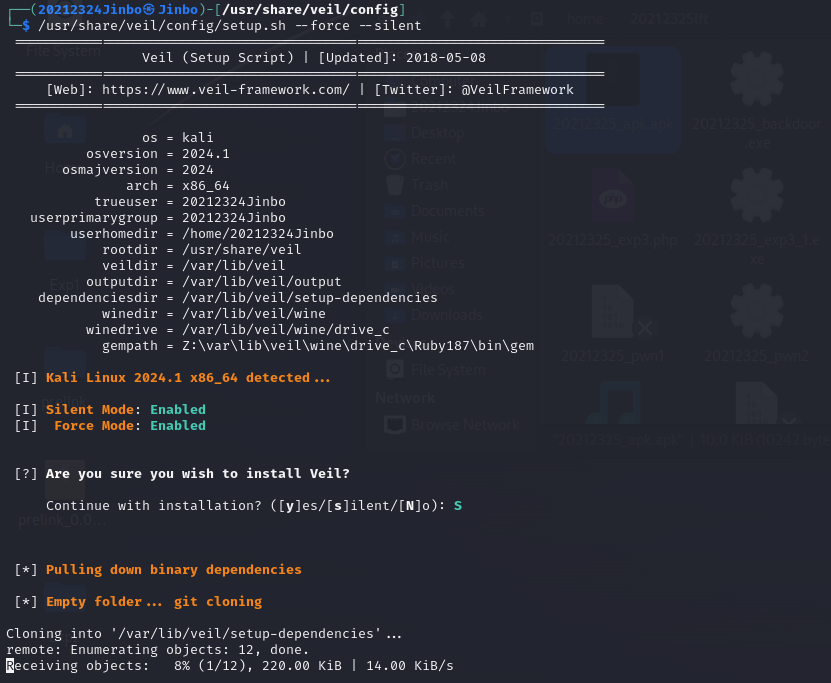Click the @VeilFramework Twitter handle text
The width and height of the screenshot is (831, 683).
click(517, 90)
